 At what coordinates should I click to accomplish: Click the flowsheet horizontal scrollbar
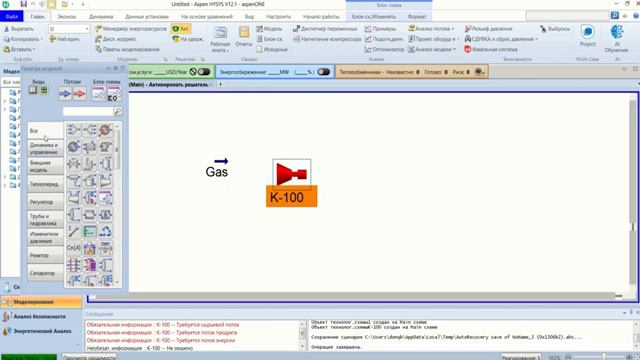(353, 296)
